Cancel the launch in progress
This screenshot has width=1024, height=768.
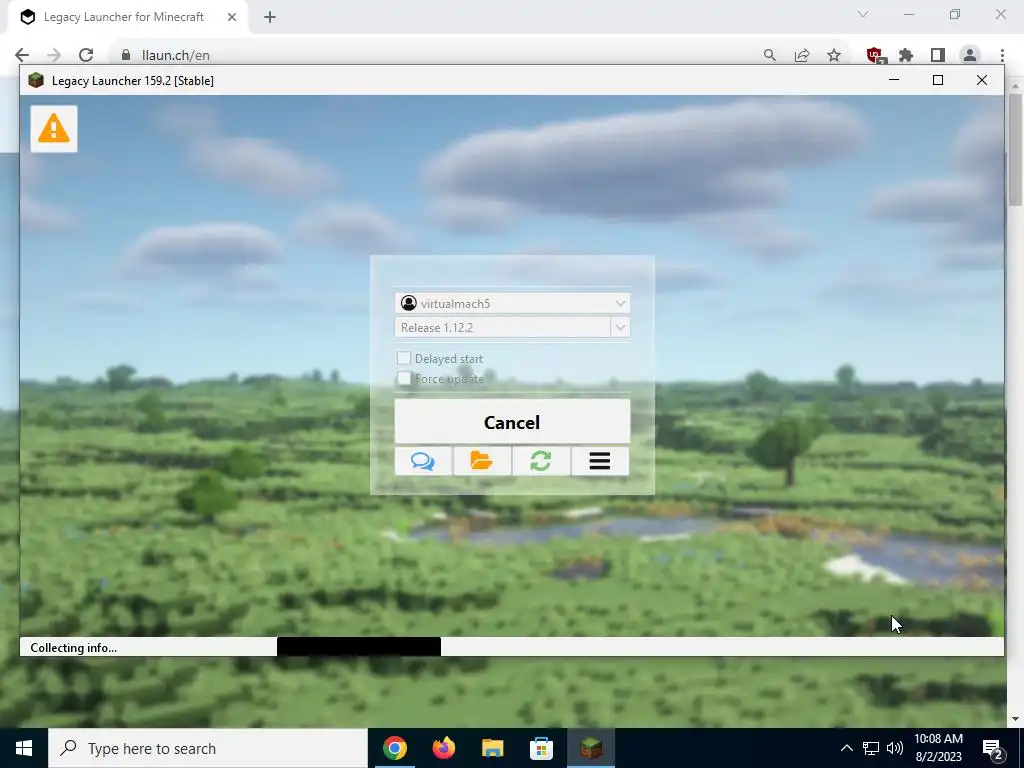coord(512,422)
